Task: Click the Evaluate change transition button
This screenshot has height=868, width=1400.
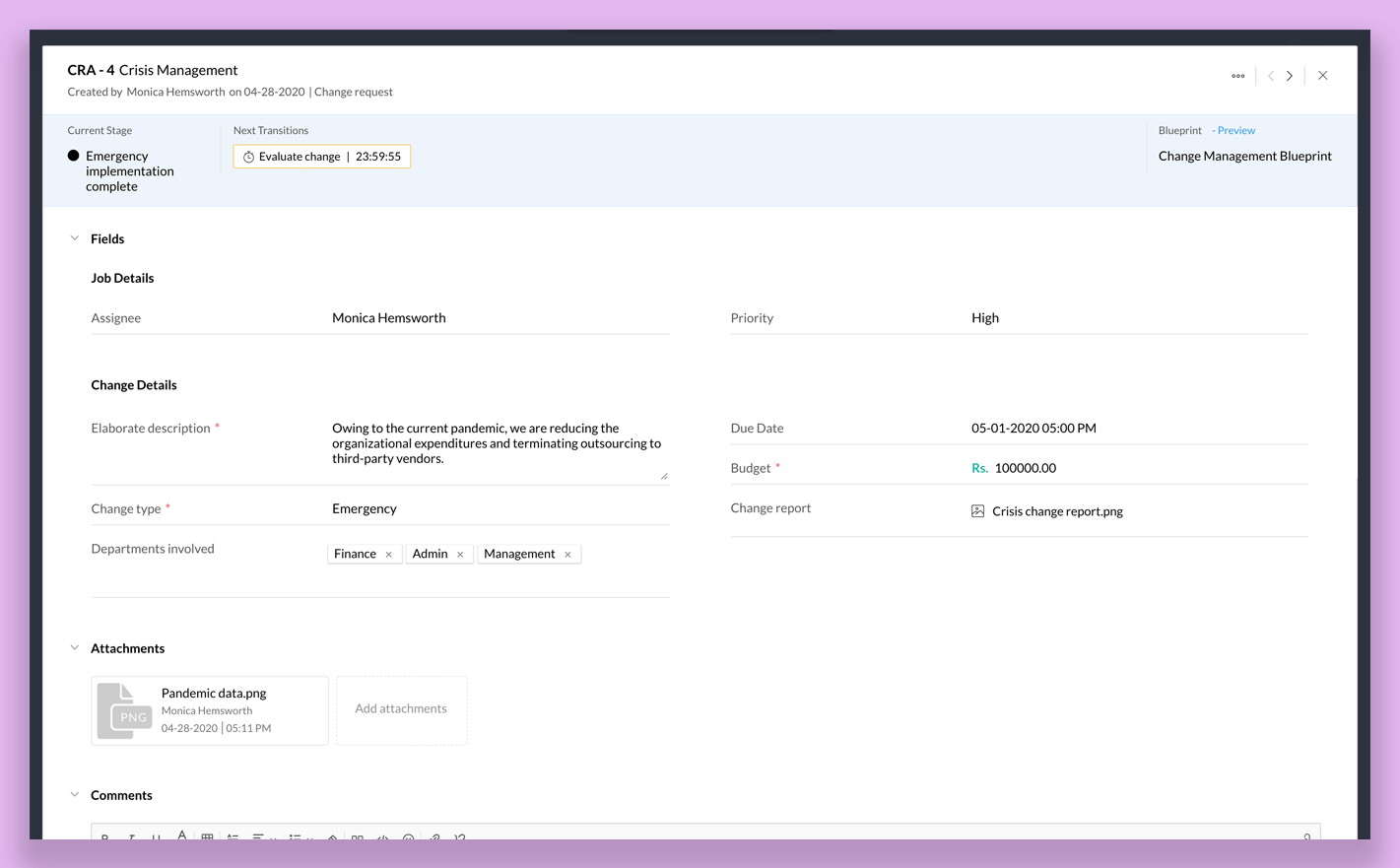Action: coord(321,157)
